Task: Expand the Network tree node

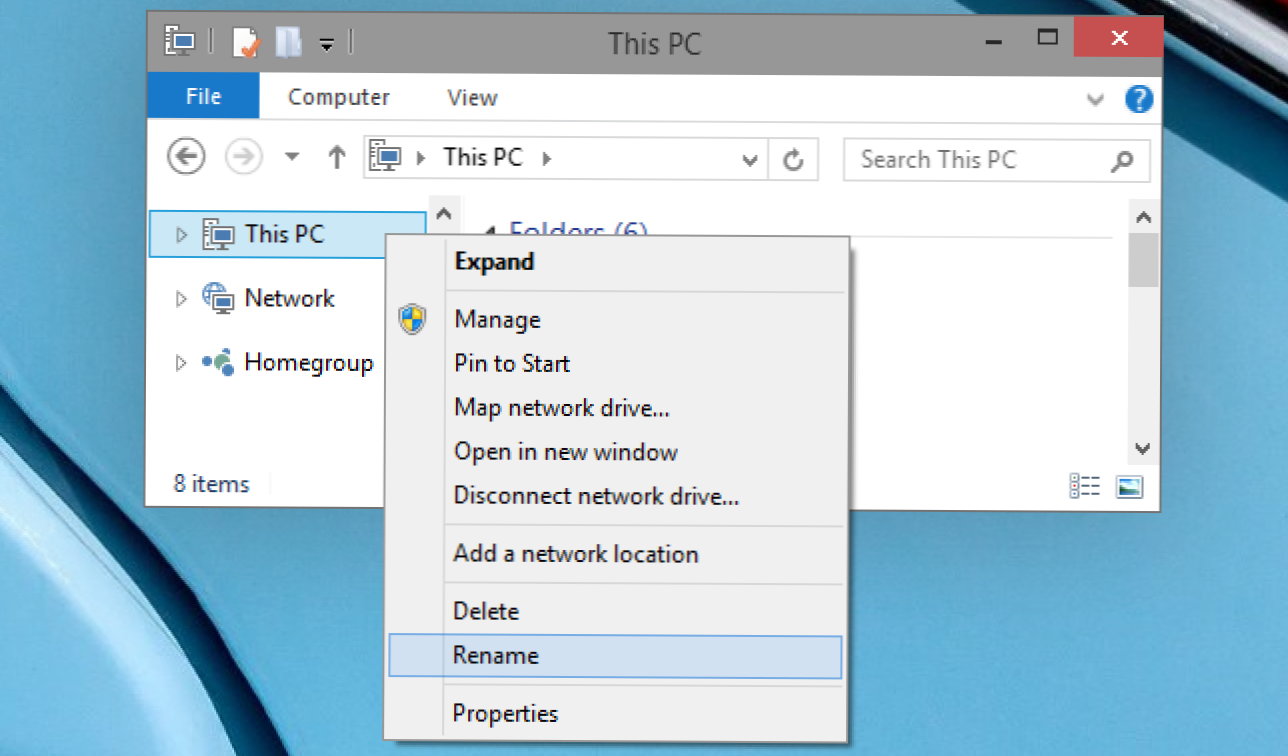Action: [x=181, y=299]
